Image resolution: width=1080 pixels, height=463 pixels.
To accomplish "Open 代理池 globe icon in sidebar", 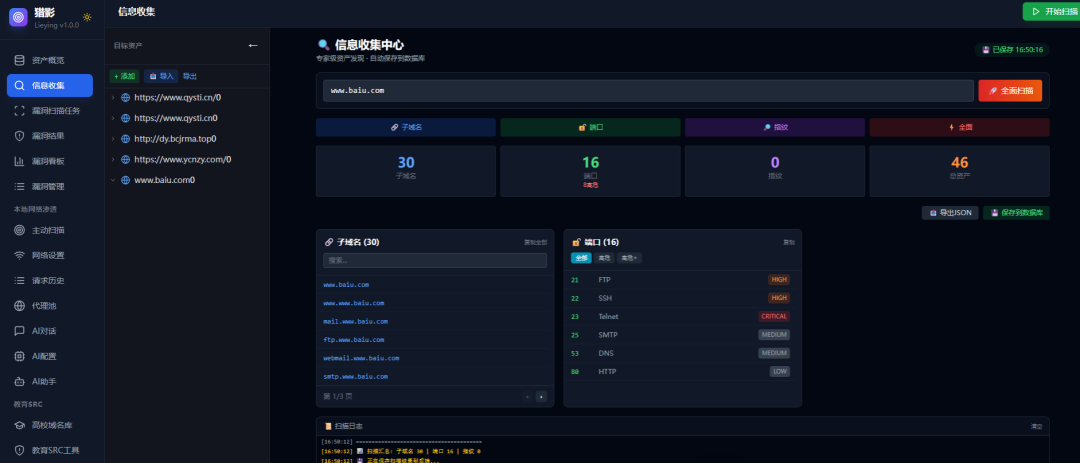I will point(19,306).
